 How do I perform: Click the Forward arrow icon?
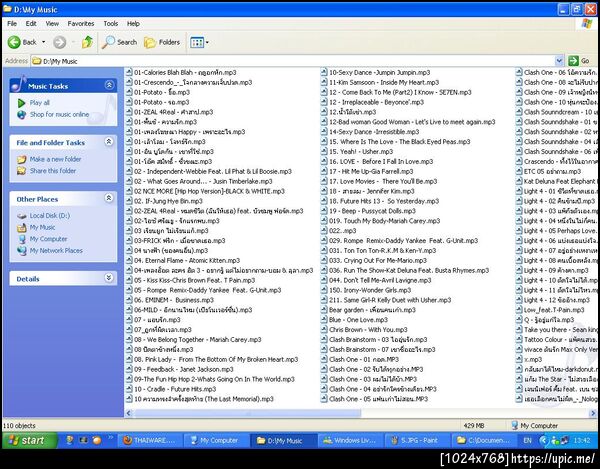[x=59, y=42]
